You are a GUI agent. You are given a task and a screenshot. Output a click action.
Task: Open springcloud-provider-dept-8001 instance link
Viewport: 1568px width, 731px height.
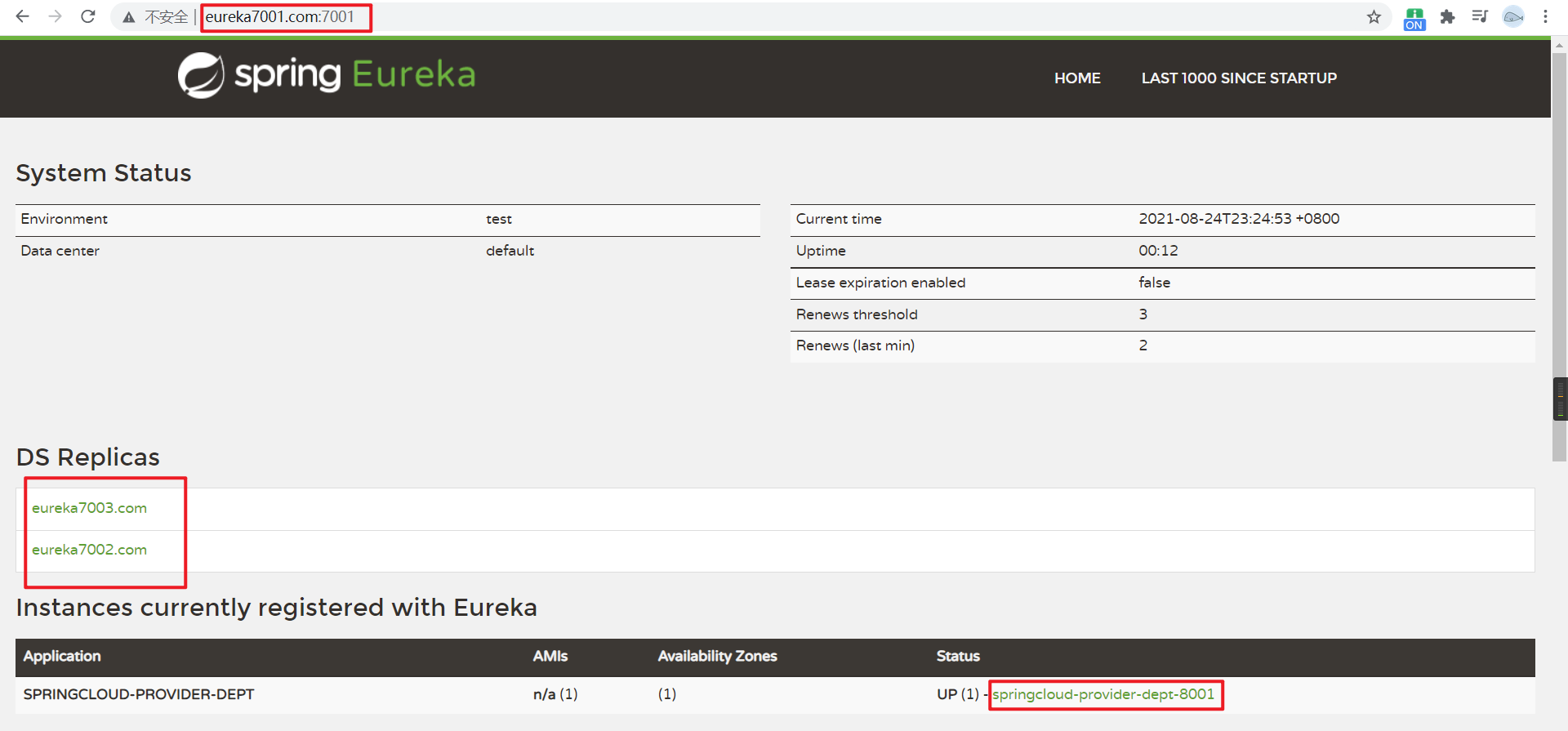coord(1103,694)
